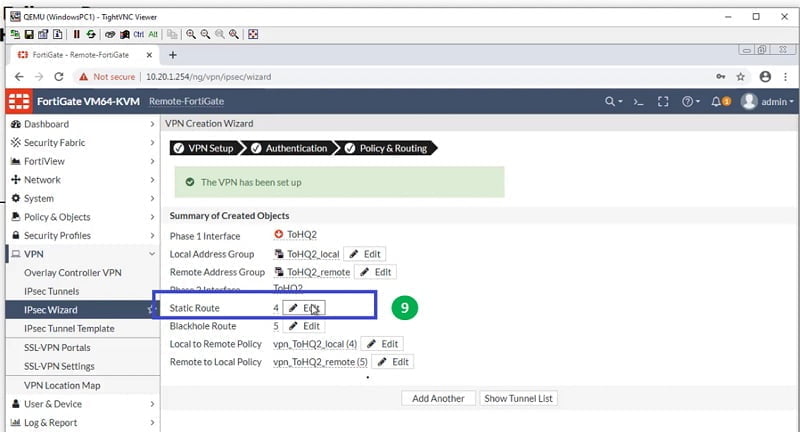The image size is (800, 432).
Task: Click TightVNC New connection toolbar icon
Action: [15, 34]
